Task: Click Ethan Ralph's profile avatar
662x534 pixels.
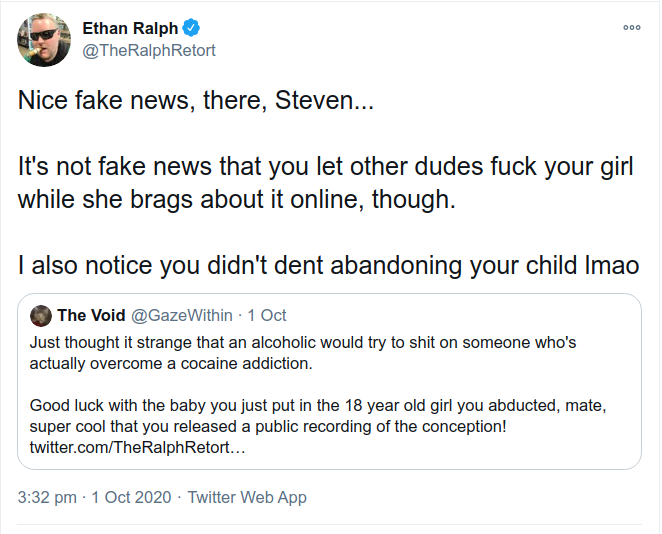Action: tap(44, 40)
